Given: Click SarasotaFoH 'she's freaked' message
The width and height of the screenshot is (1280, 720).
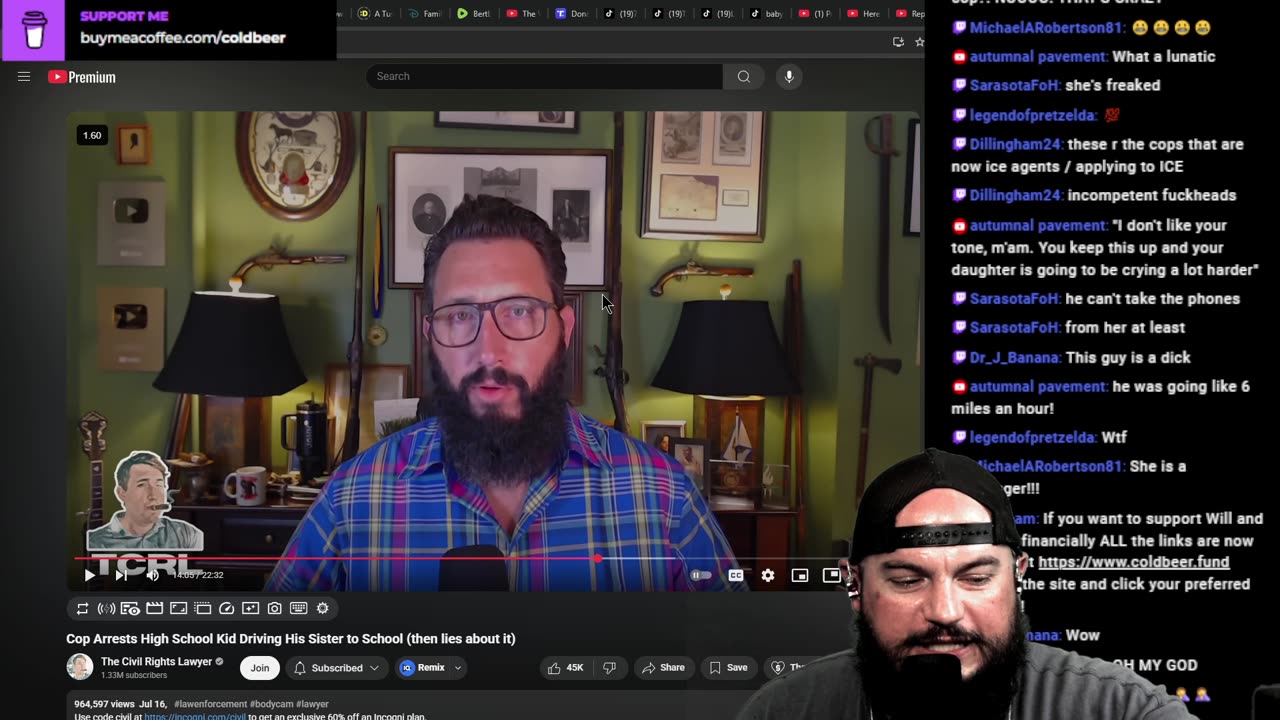Looking at the screenshot, I should 1113,85.
